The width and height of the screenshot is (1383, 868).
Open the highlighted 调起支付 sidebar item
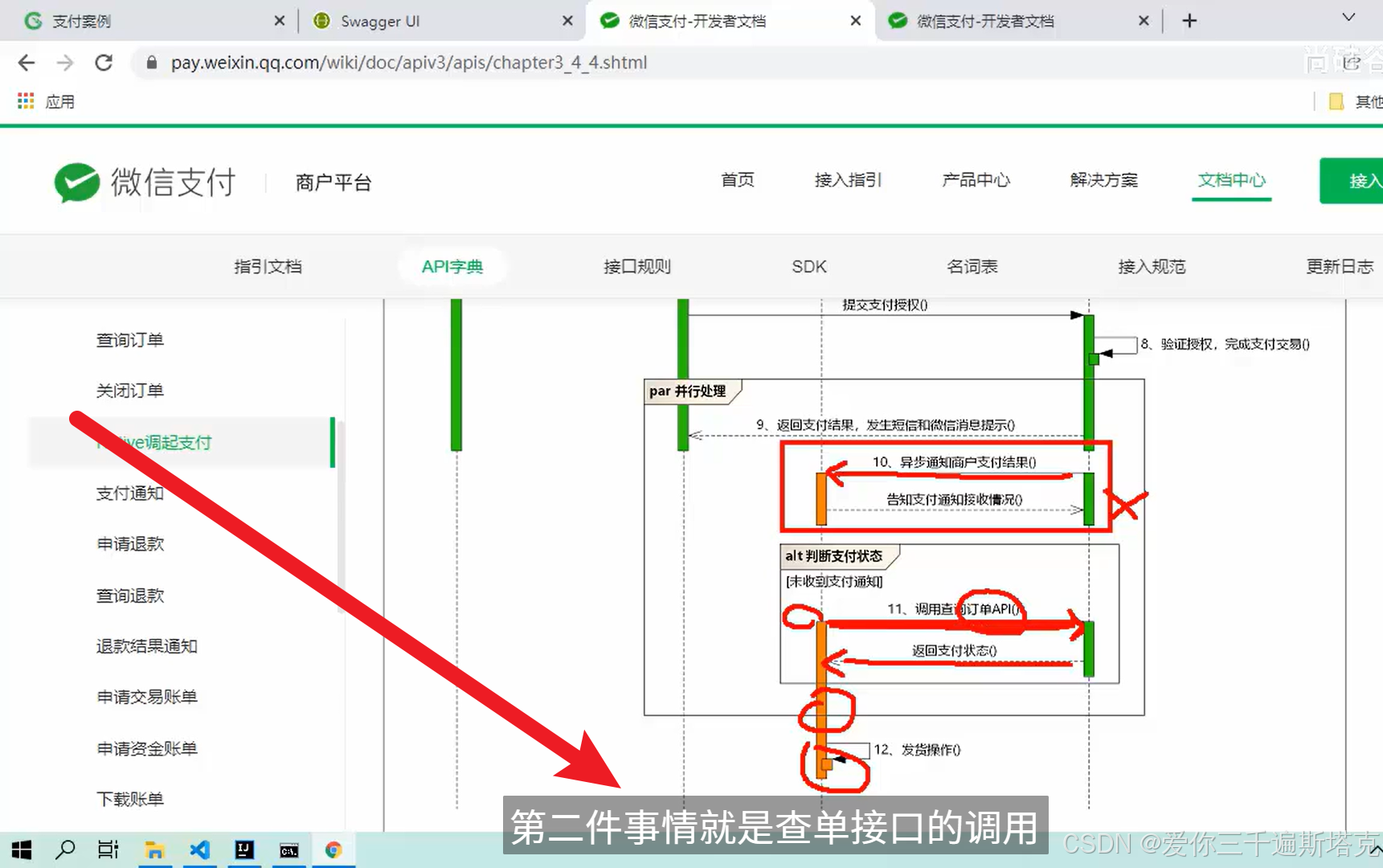click(181, 443)
